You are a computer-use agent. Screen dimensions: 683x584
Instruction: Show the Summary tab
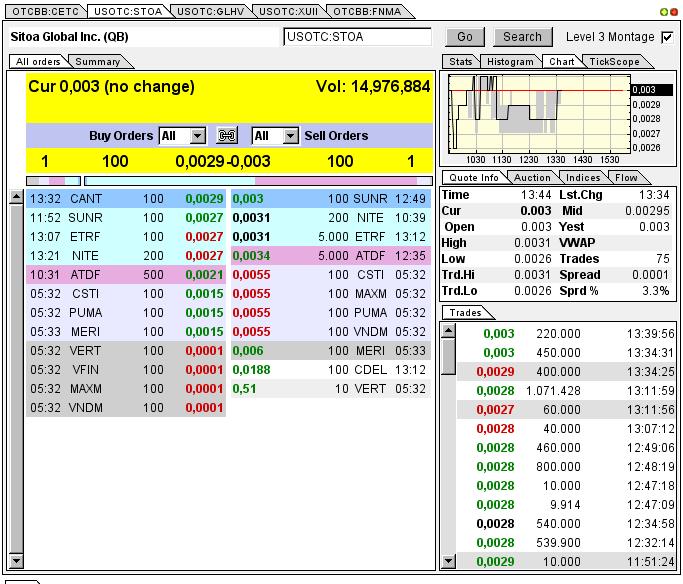pyautogui.click(x=97, y=62)
